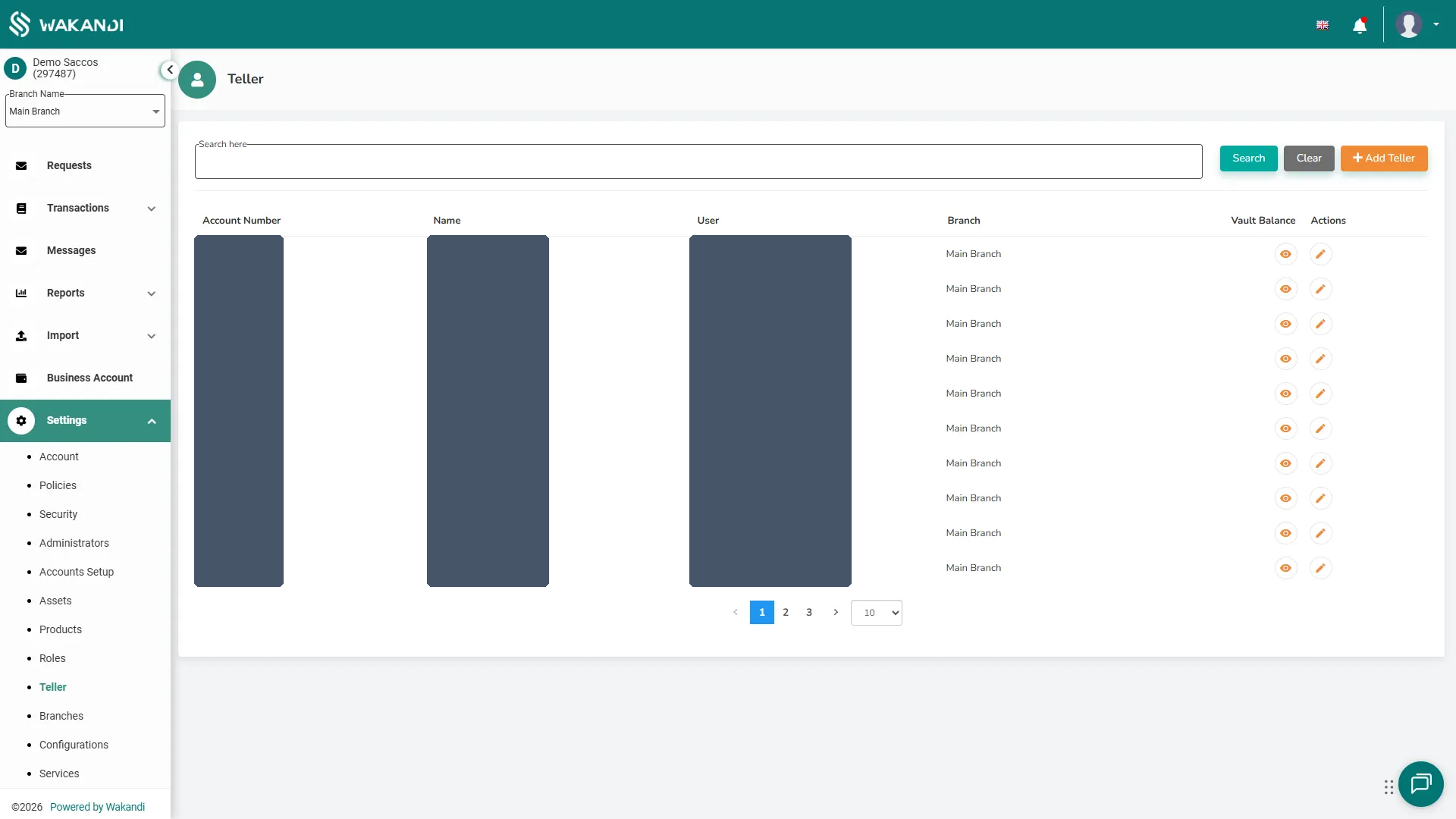The height and width of the screenshot is (819, 1456).
Task: Open Administrators settings item
Action: coord(74,543)
